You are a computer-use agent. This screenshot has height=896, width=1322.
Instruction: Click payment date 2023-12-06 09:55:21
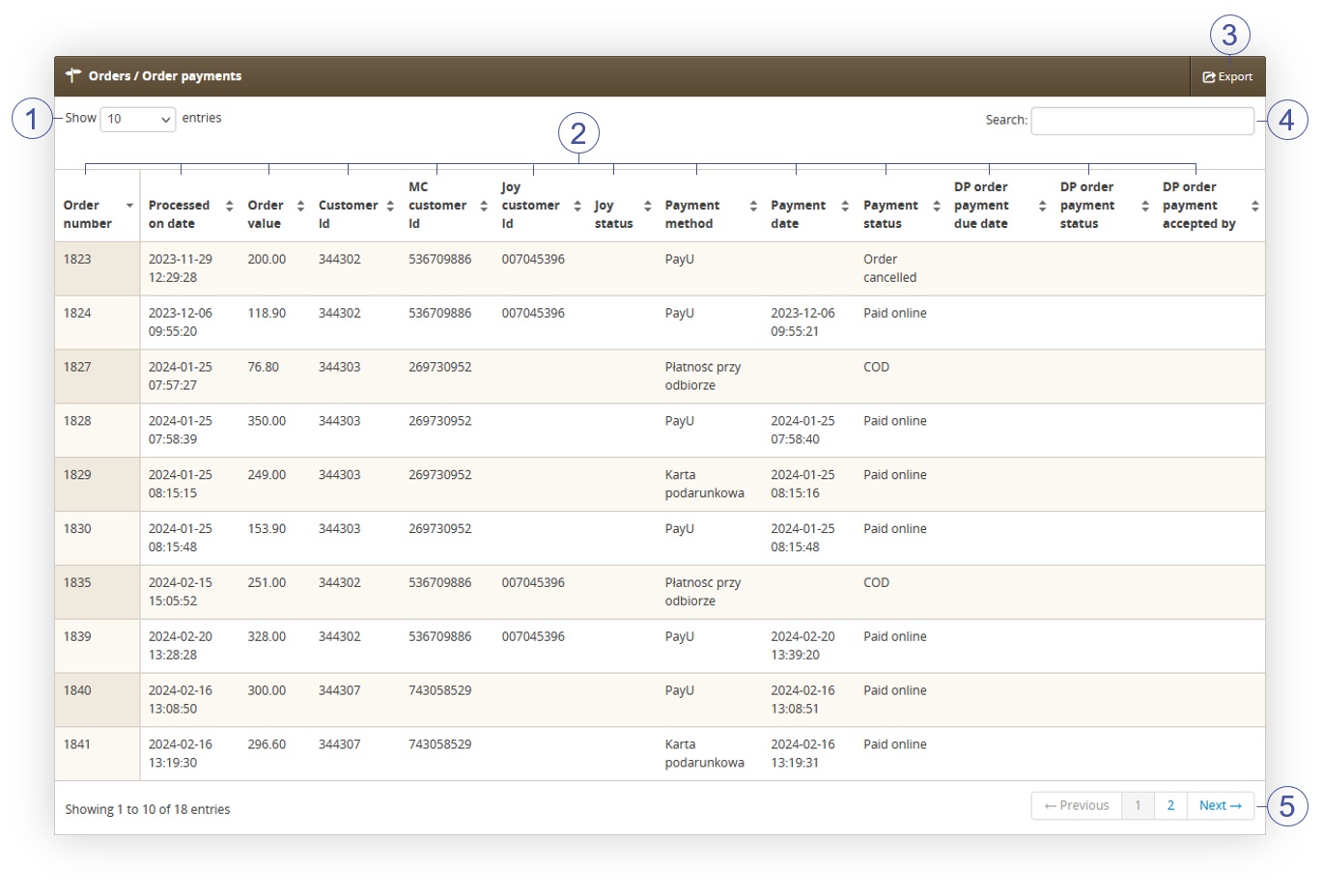802,322
